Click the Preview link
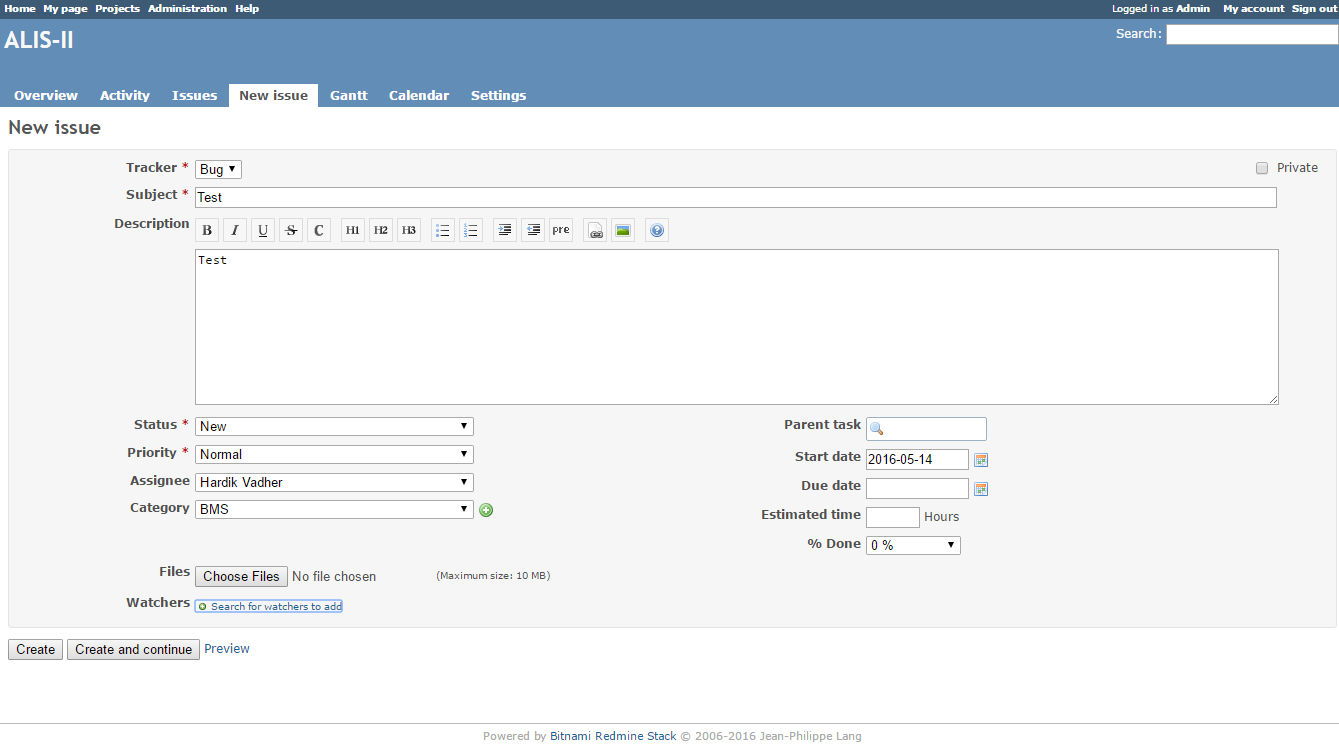Viewport: 1339px width, 747px height. click(x=227, y=649)
